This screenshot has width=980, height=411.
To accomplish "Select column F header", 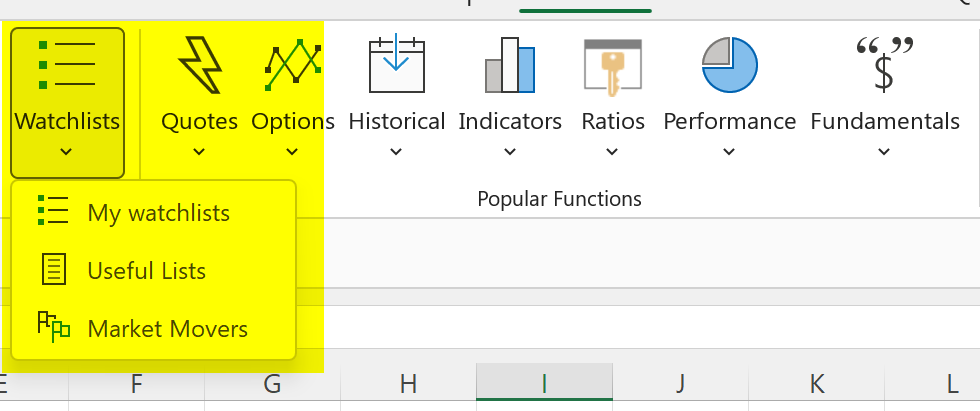I will click(136, 384).
